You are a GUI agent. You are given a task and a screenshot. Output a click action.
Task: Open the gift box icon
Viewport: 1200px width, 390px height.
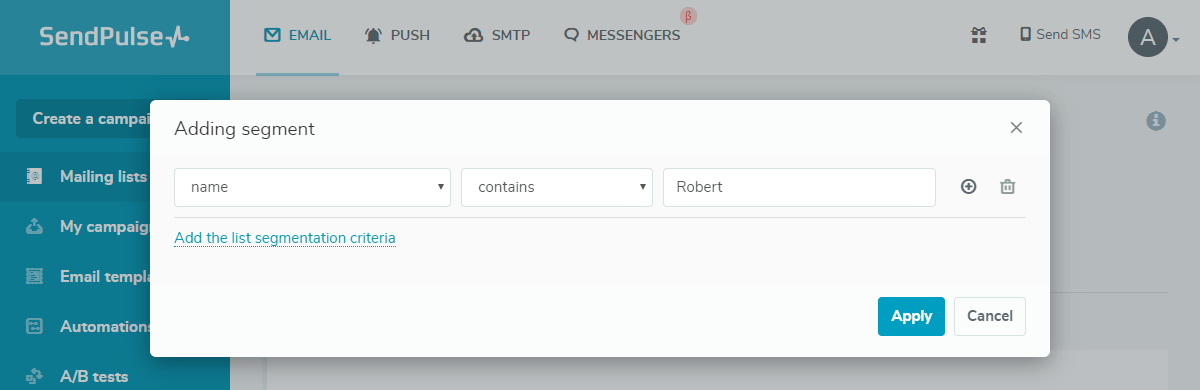pos(979,35)
